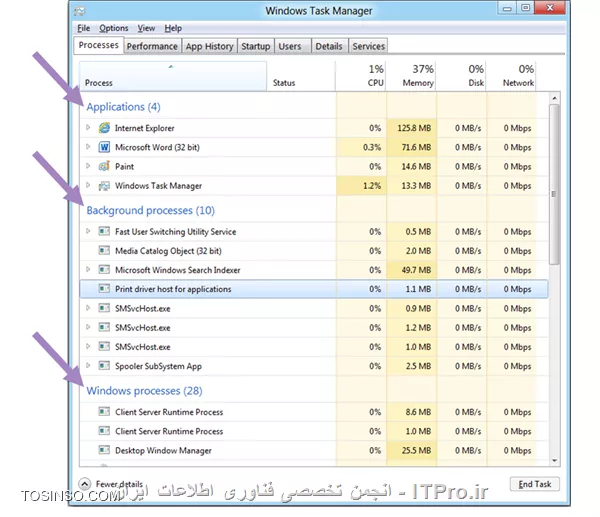The width and height of the screenshot is (600, 517).
Task: Click the End Task button
Action: click(535, 484)
